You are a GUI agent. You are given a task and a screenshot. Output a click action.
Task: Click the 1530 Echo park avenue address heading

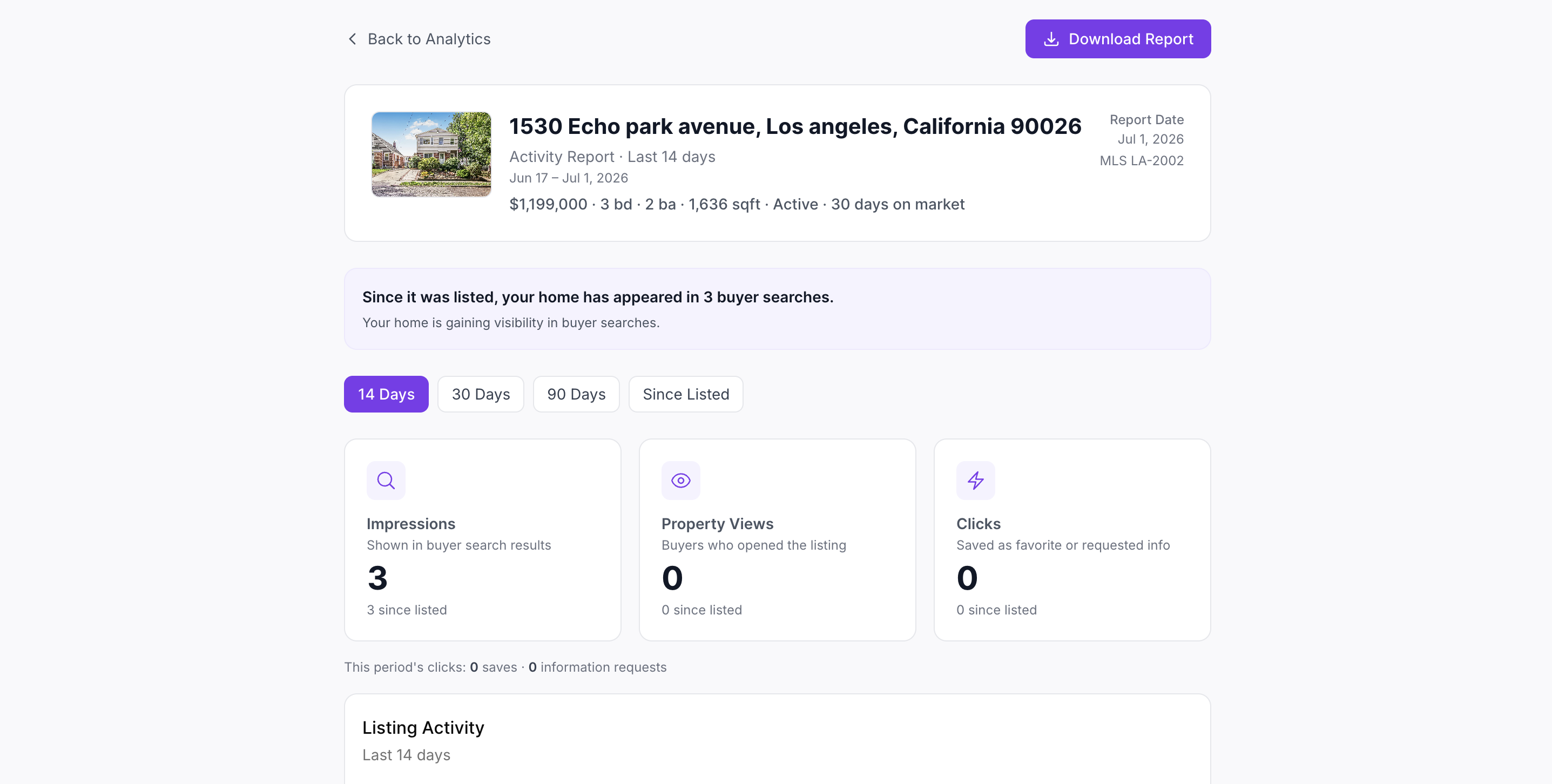[x=795, y=126]
